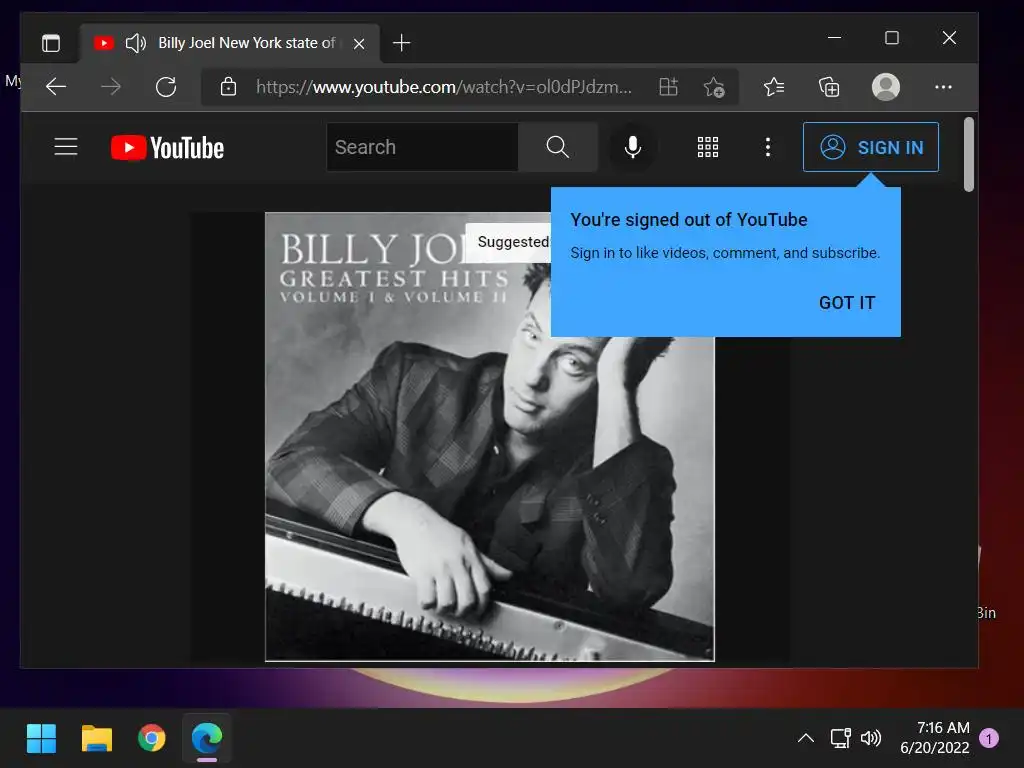The height and width of the screenshot is (768, 1024).
Task: Click the SIGN IN button
Action: click(871, 147)
